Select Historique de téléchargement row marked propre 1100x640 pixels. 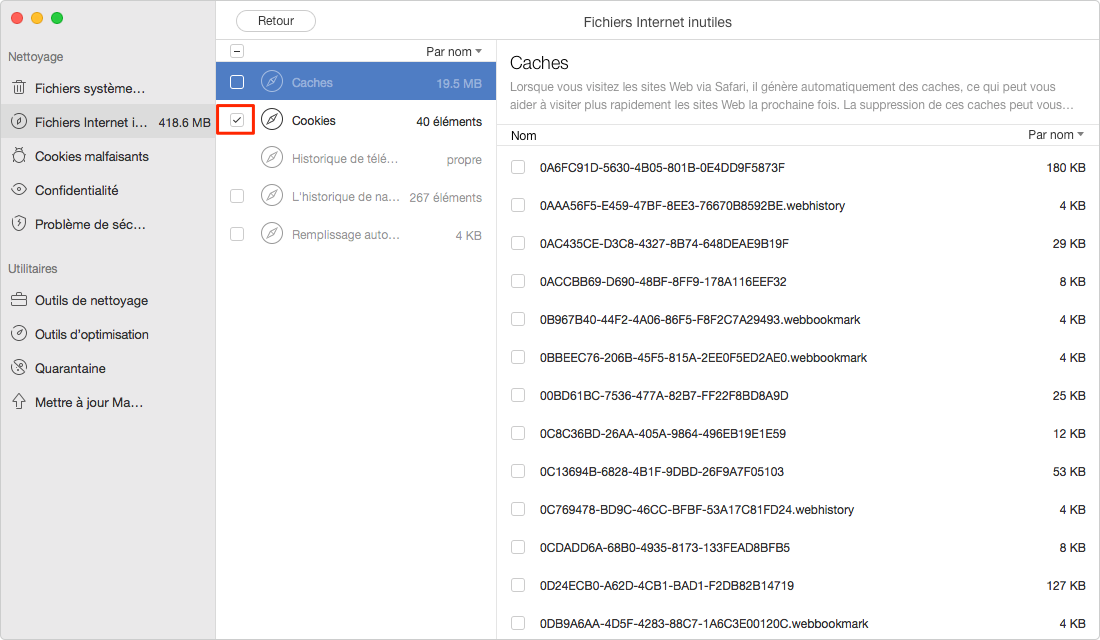(x=356, y=158)
